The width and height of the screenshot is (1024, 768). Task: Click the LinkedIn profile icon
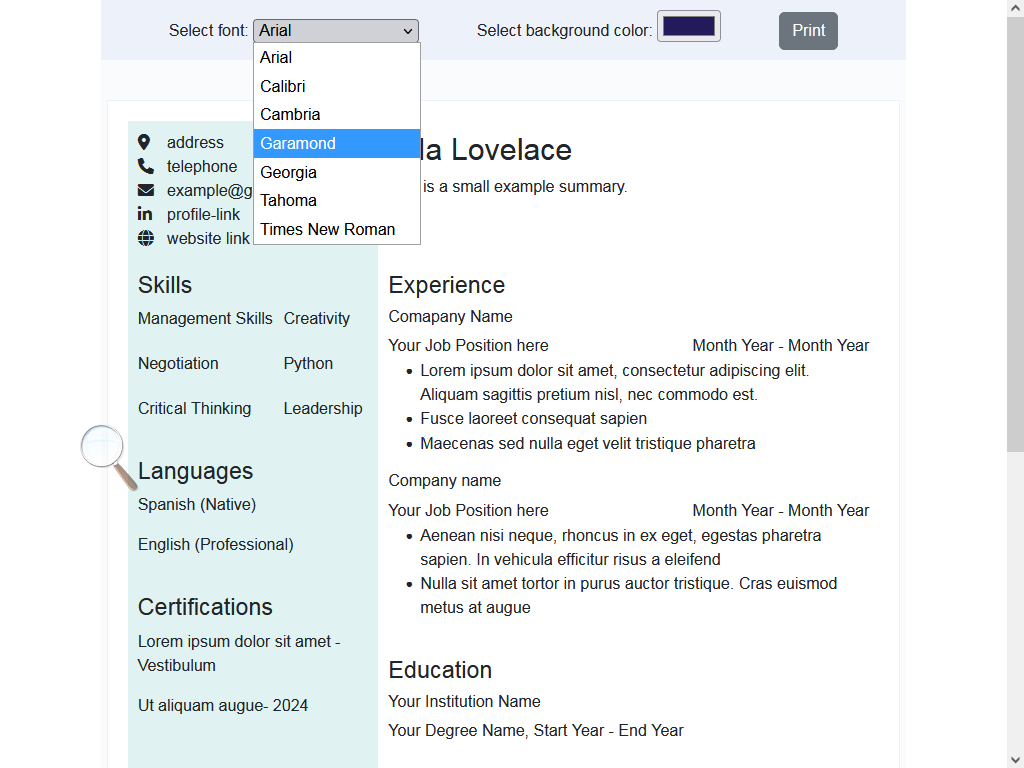point(145,214)
